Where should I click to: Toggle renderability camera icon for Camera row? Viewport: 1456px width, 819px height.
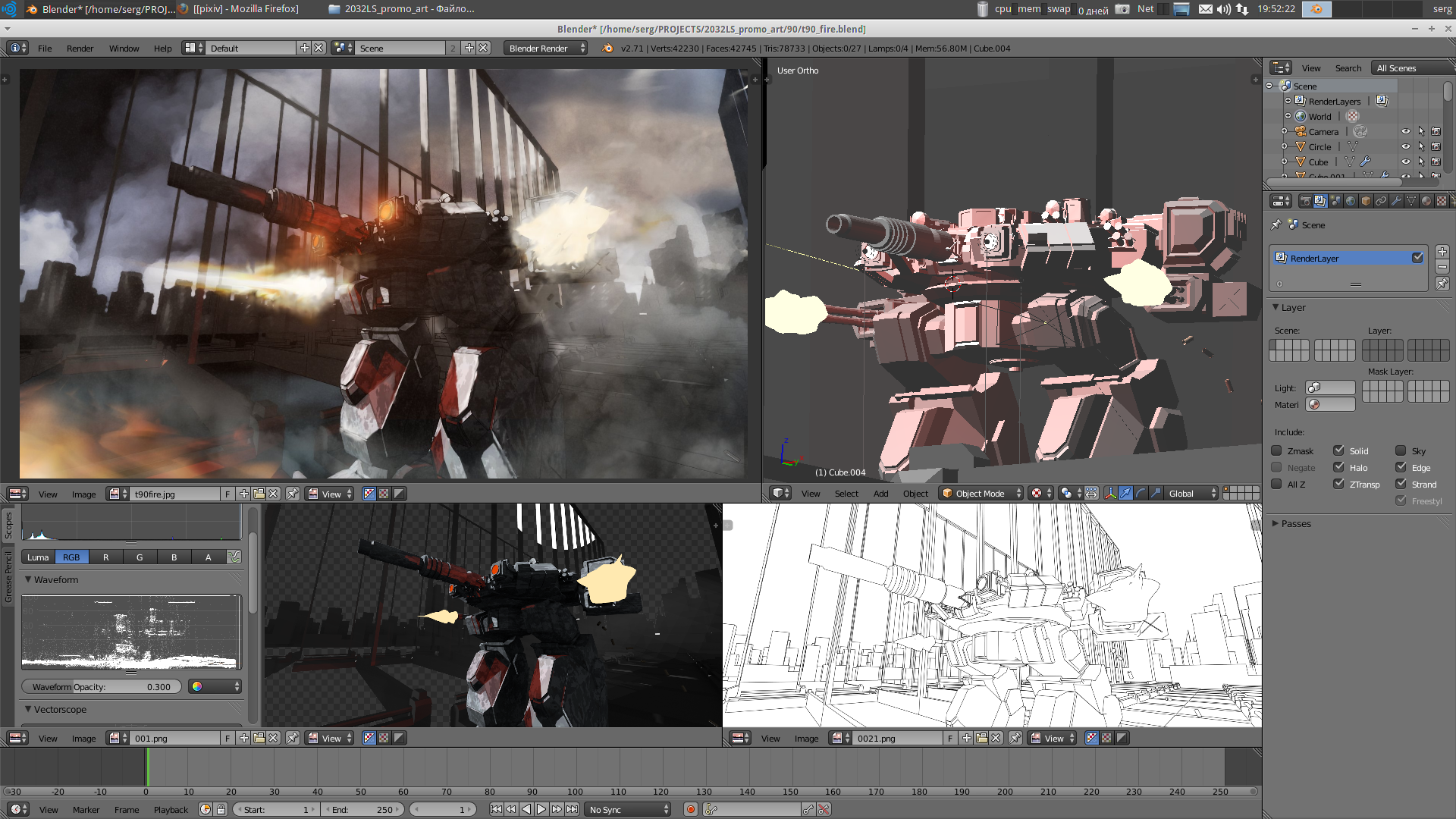pyautogui.click(x=1436, y=132)
